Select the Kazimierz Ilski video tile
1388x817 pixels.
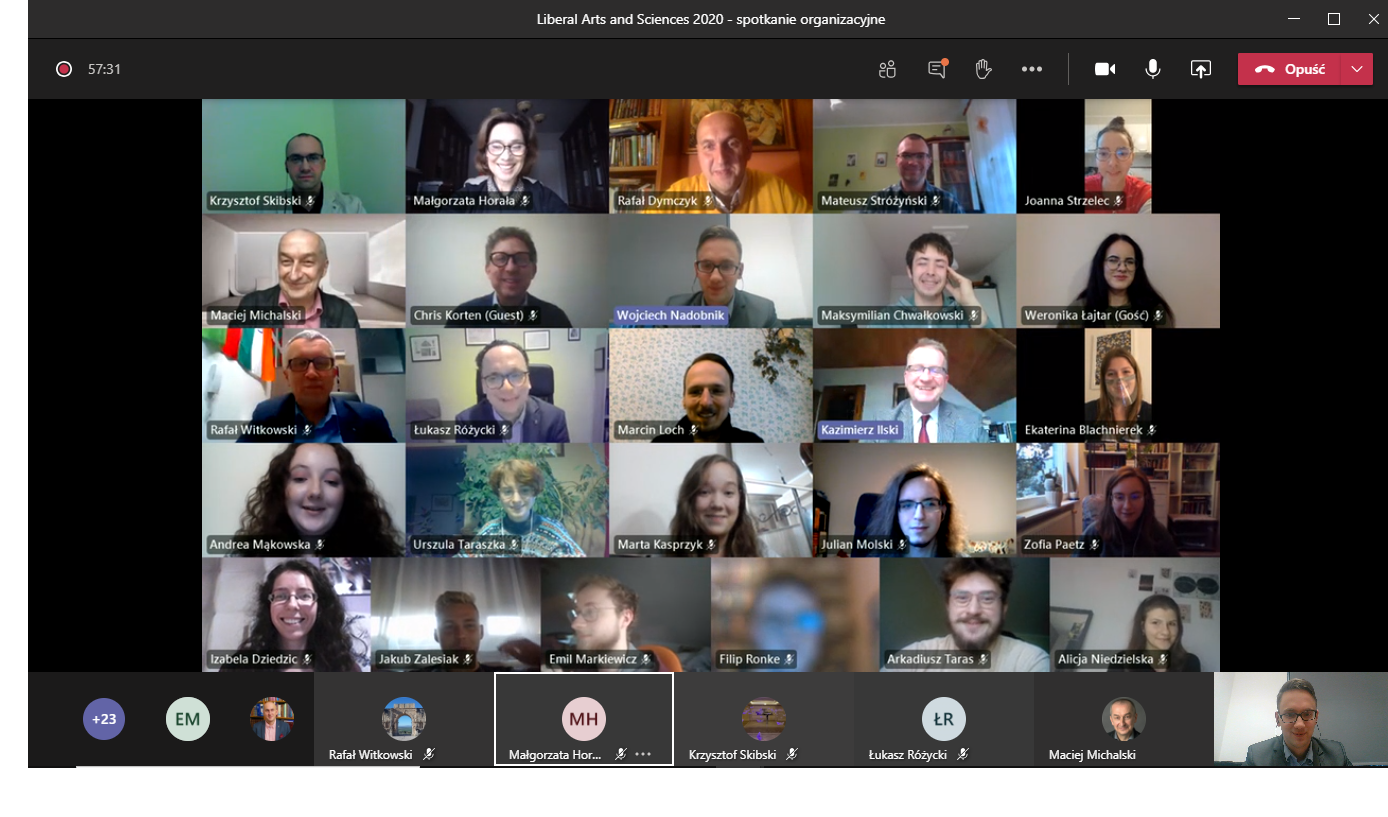tap(914, 385)
